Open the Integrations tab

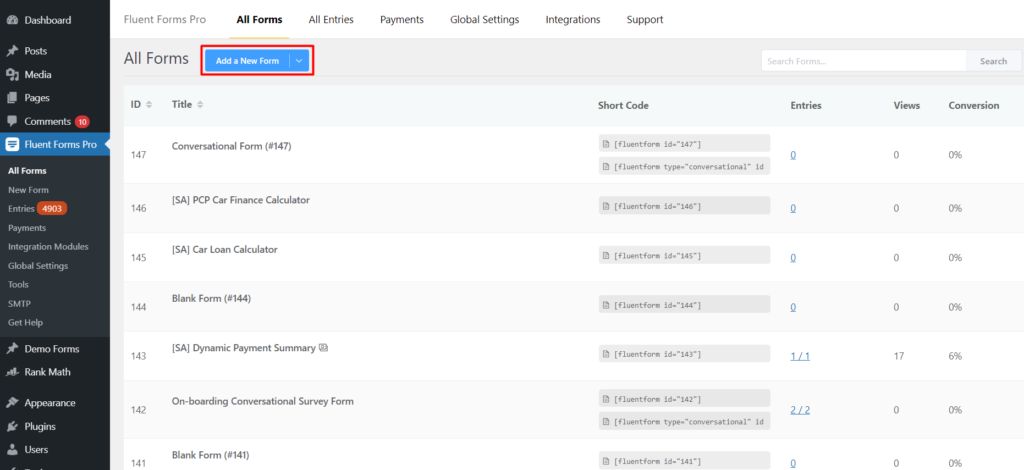tap(572, 19)
